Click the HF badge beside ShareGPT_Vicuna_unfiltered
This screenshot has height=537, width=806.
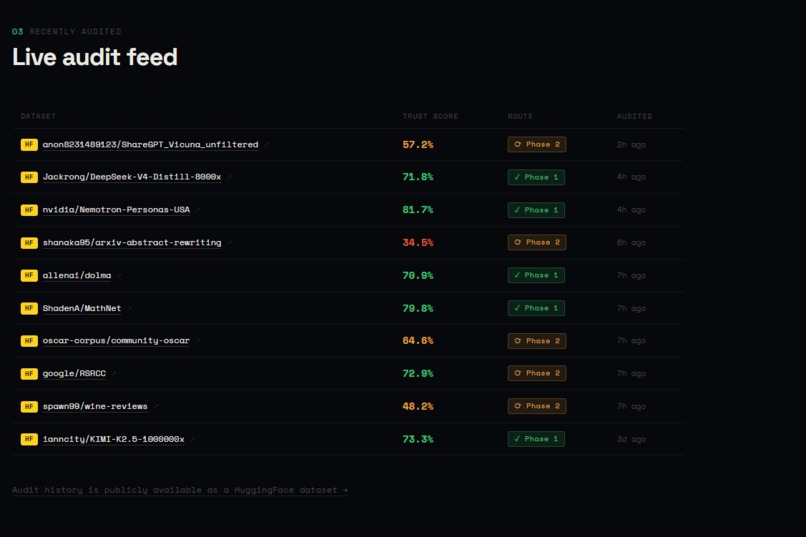click(x=29, y=144)
